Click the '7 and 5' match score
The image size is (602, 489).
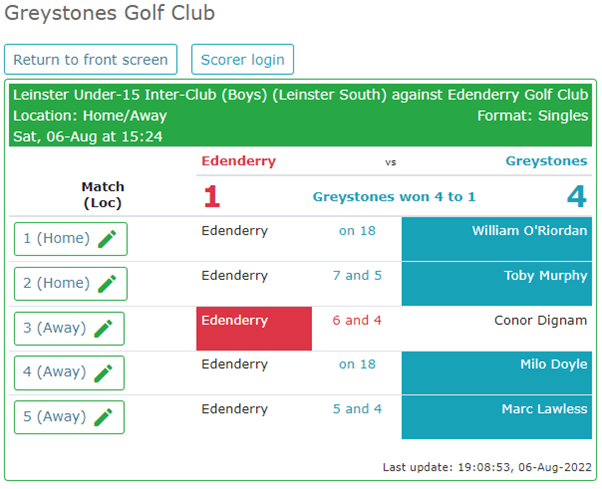357,276
